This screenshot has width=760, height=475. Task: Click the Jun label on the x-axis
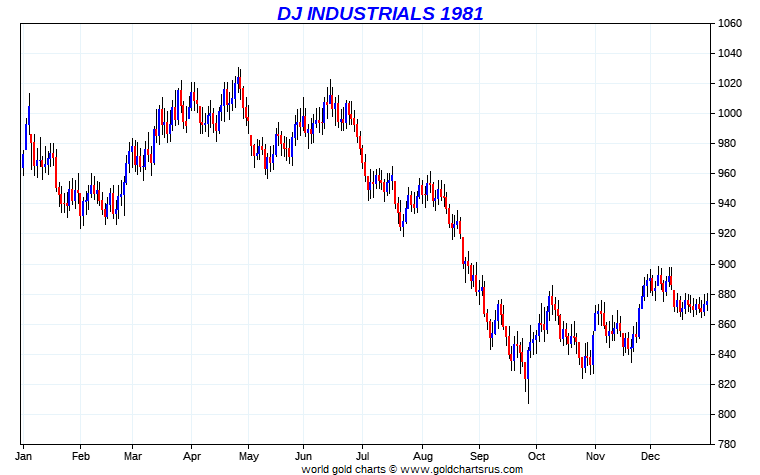[x=303, y=457]
